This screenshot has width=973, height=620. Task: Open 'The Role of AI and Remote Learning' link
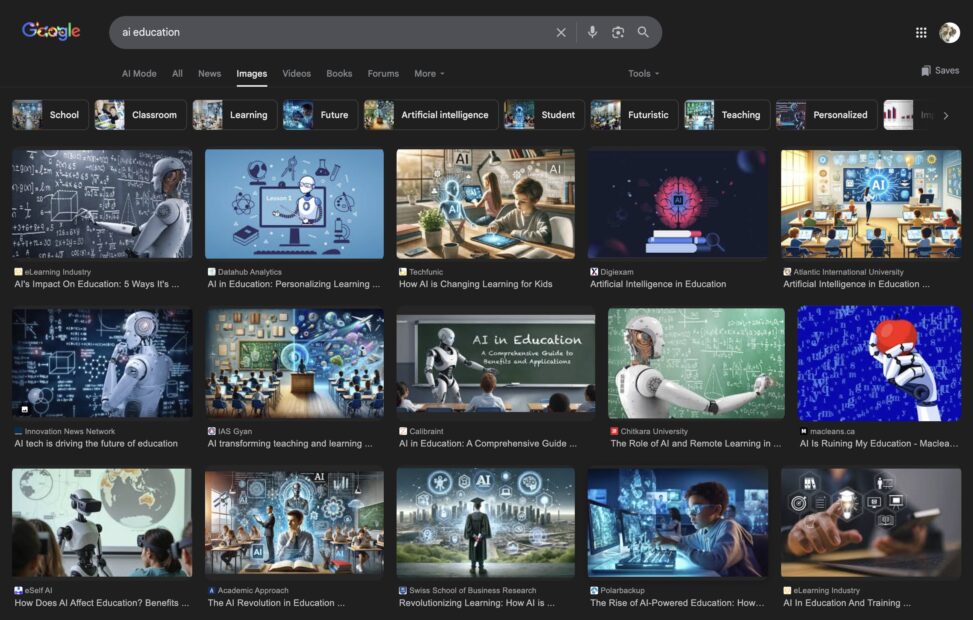[696, 443]
